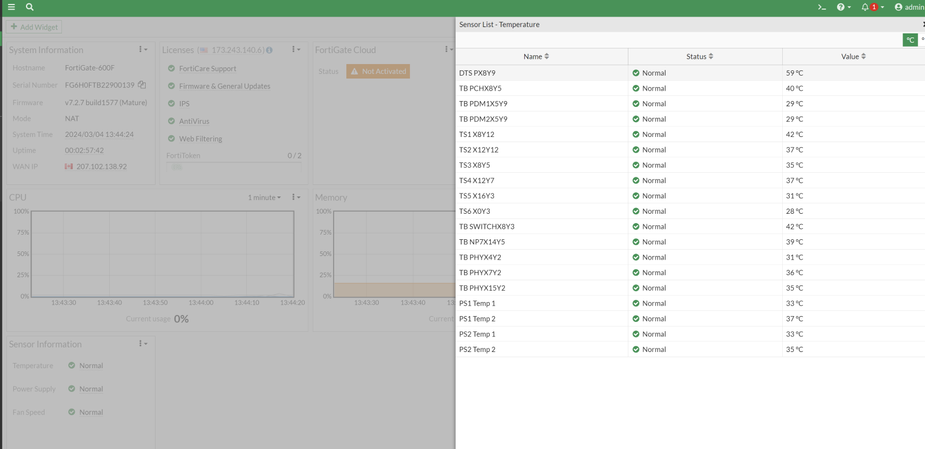Image resolution: width=925 pixels, height=449 pixels.
Task: Click the Add Widget button
Action: point(34,27)
